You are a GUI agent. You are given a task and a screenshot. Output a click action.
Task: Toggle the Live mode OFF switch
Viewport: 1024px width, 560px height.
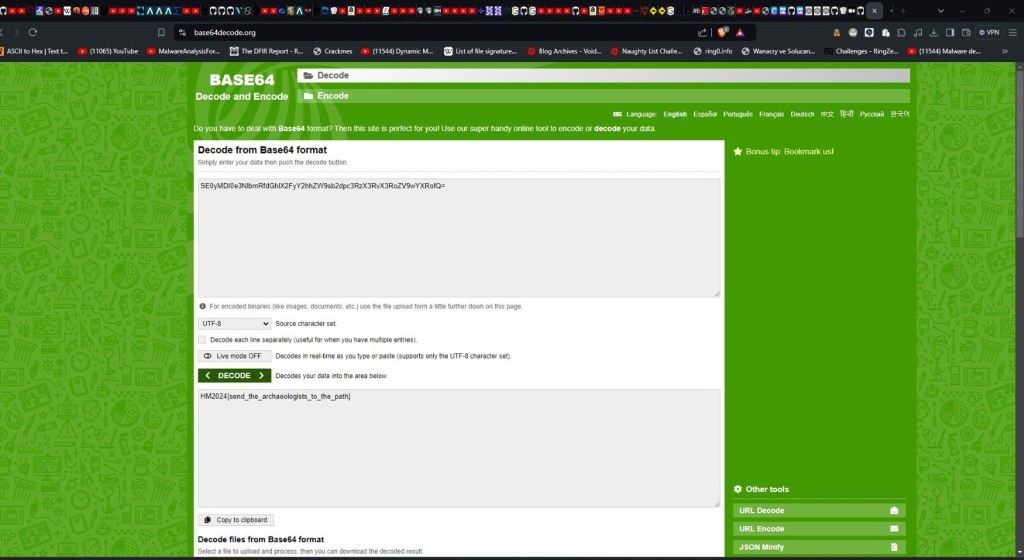pyautogui.click(x=235, y=356)
